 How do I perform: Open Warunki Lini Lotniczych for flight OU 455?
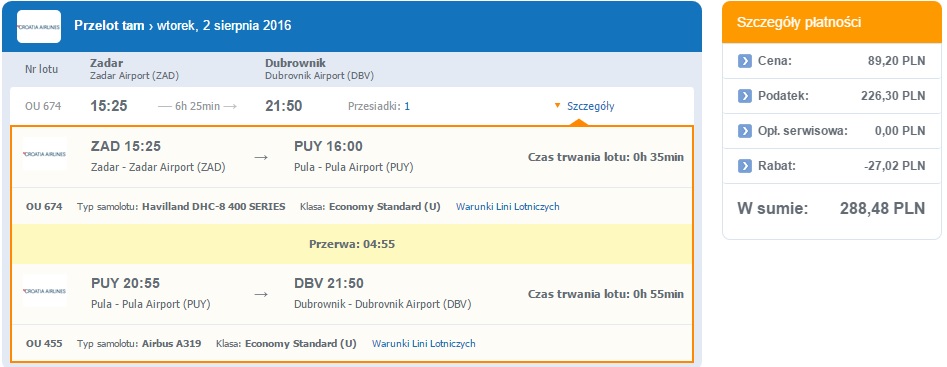[423, 343]
